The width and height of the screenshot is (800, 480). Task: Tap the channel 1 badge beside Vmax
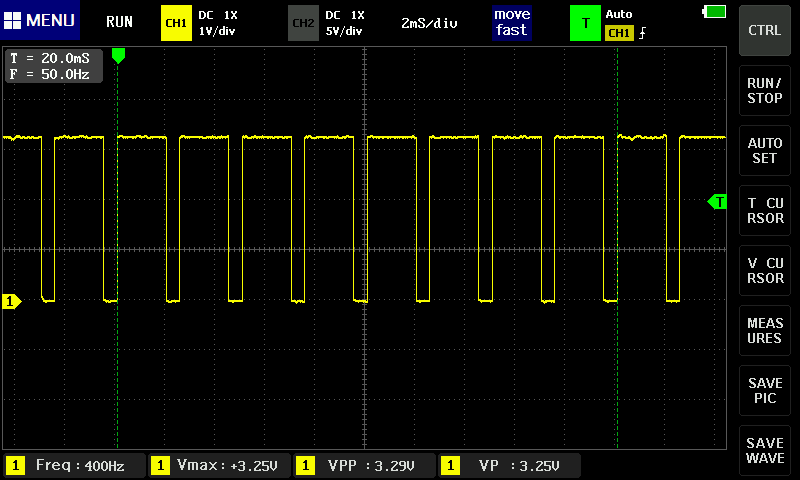pyautogui.click(x=160, y=465)
